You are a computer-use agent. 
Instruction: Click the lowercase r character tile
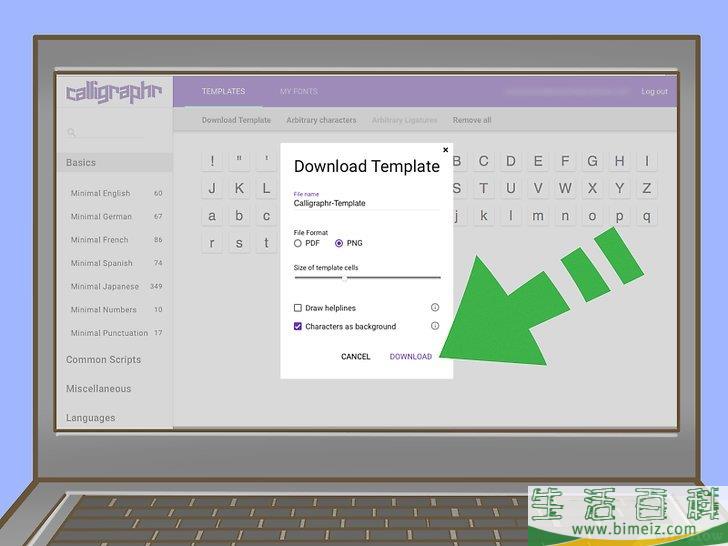click(212, 243)
